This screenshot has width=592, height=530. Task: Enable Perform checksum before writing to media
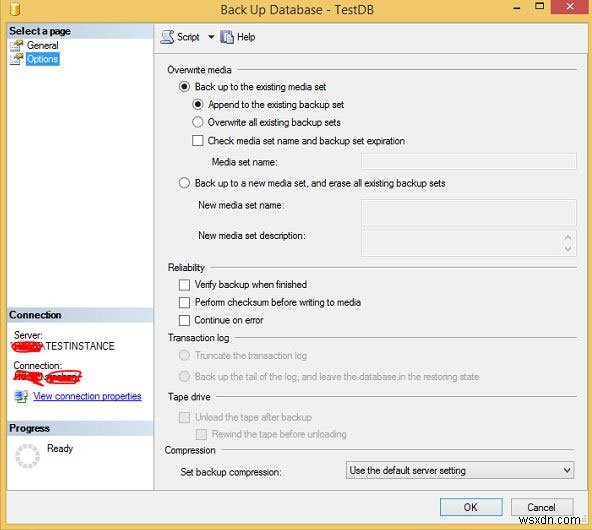[x=184, y=302]
